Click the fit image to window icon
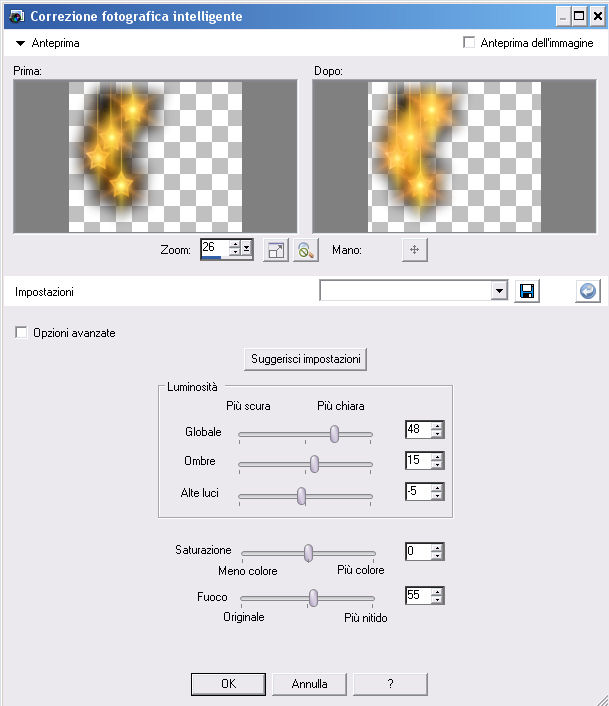 tap(275, 250)
